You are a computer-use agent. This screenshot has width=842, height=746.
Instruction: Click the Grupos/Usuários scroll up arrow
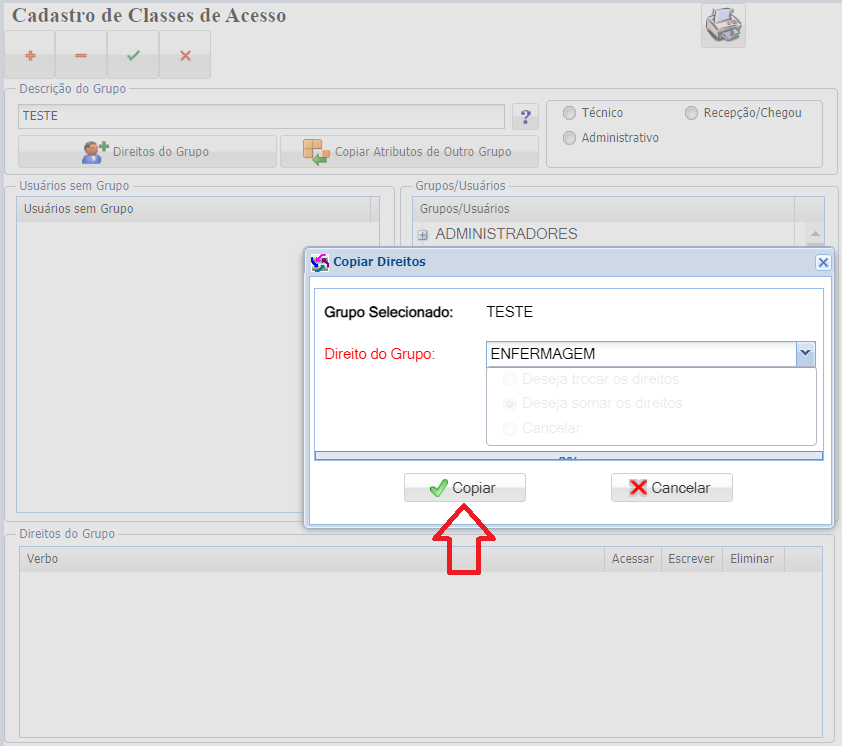815,234
